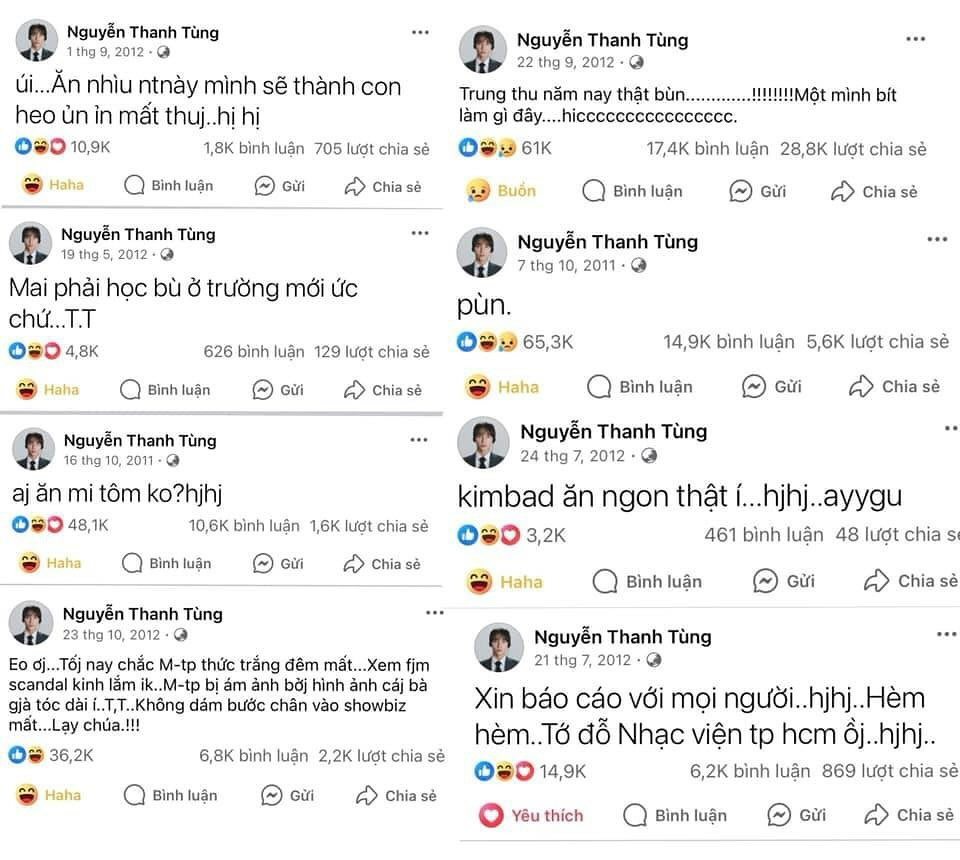Toggle the Yêu thích reaction on the 'Nhạc viện' post

(531, 815)
